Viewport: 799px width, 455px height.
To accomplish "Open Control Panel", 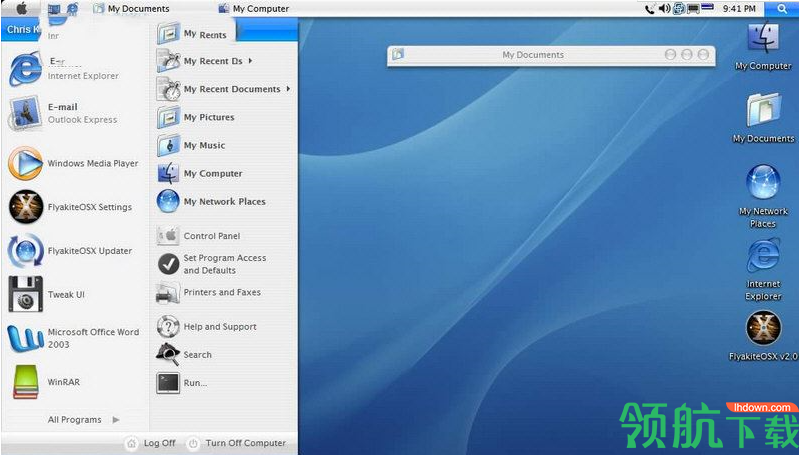I will 198,236.
